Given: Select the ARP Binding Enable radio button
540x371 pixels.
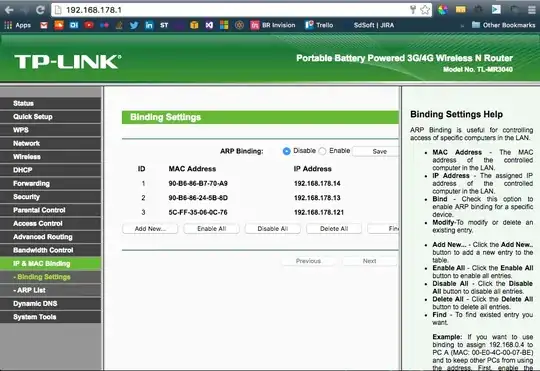Looking at the screenshot, I should tap(322, 151).
